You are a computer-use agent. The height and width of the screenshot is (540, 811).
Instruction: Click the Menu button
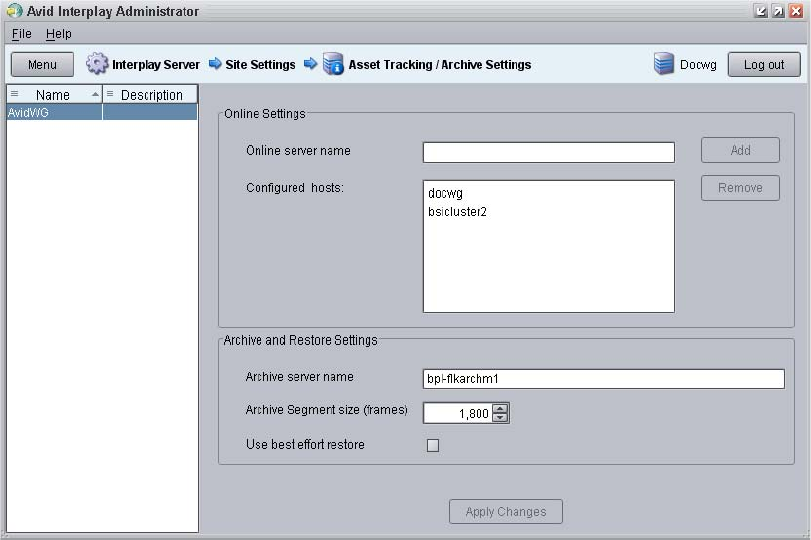click(x=42, y=65)
